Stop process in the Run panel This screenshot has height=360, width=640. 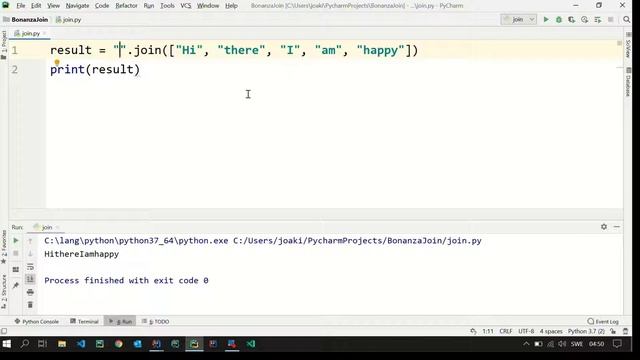pyautogui.click(x=16, y=253)
